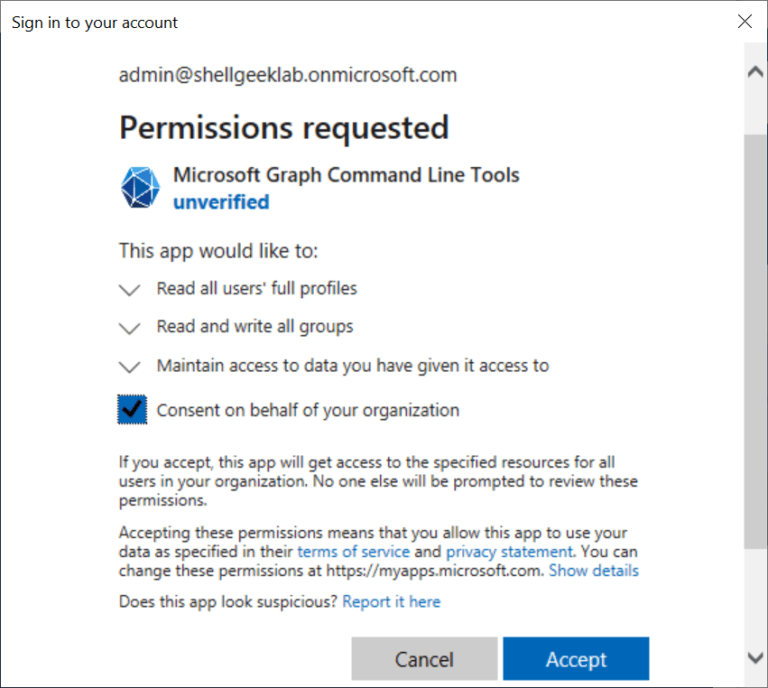Click the Read all users' full profiles text

pos(257,289)
